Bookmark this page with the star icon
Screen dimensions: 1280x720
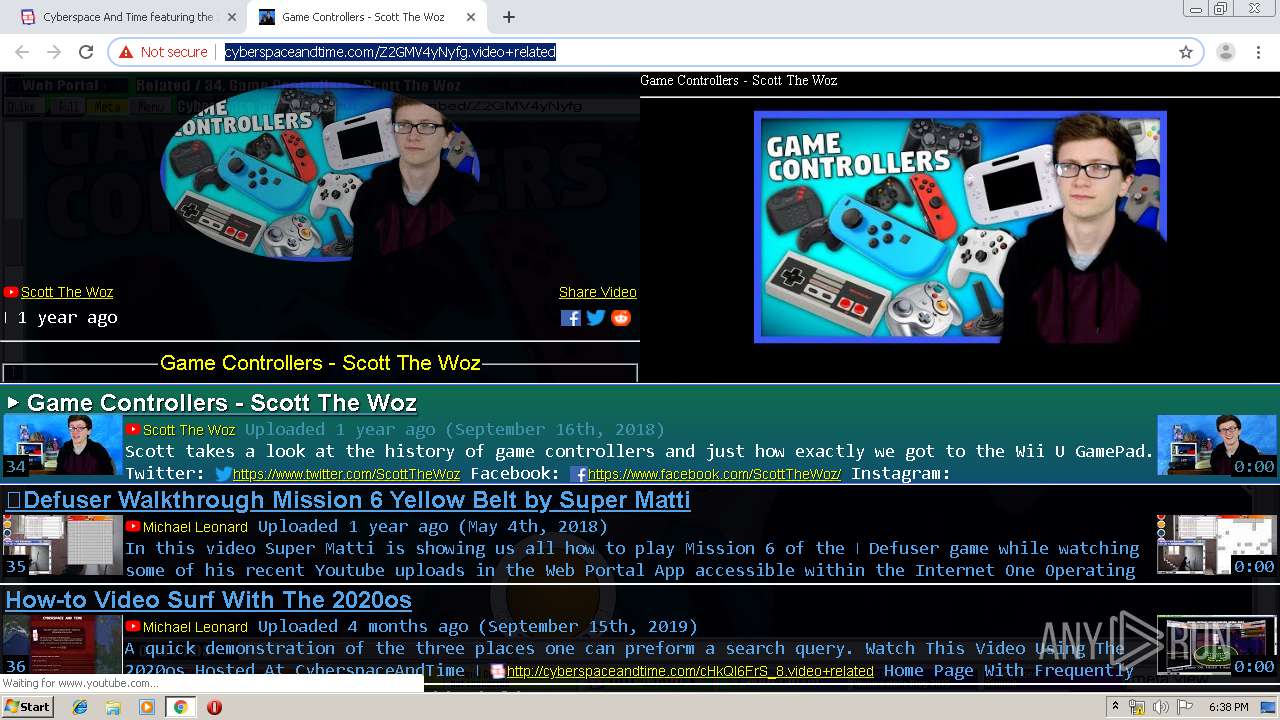[1186, 52]
